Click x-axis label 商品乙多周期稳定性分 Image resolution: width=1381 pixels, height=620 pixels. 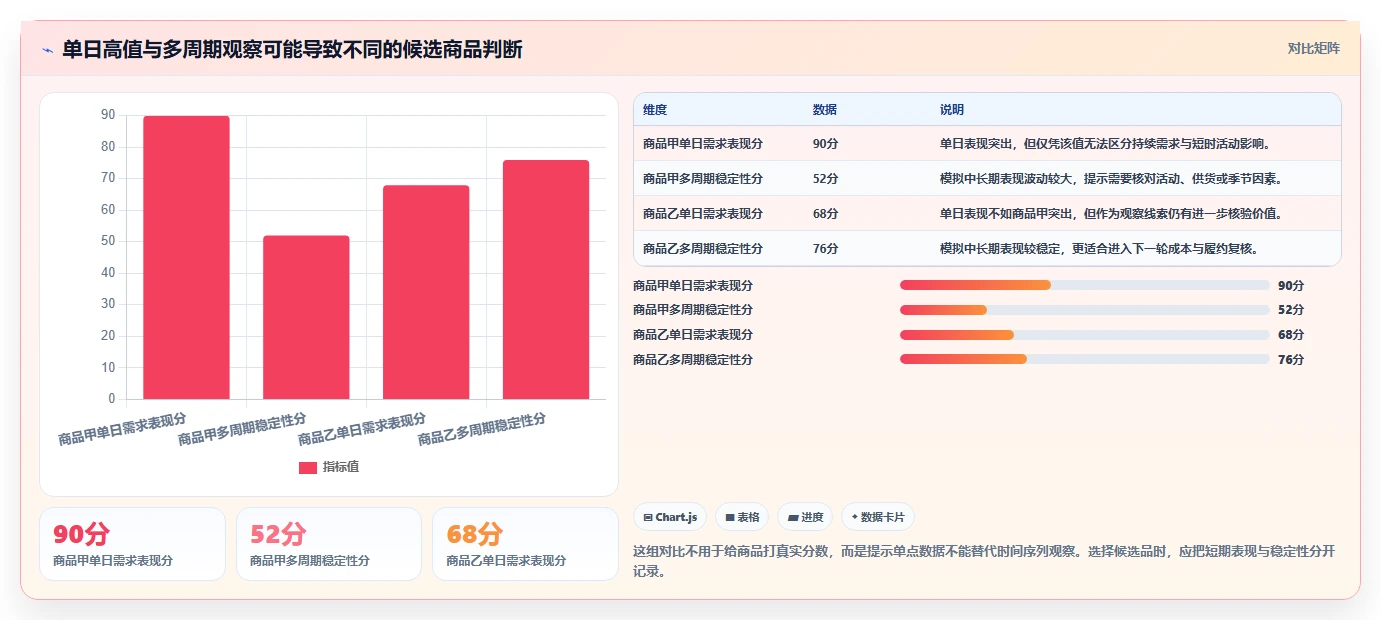pyautogui.click(x=482, y=428)
